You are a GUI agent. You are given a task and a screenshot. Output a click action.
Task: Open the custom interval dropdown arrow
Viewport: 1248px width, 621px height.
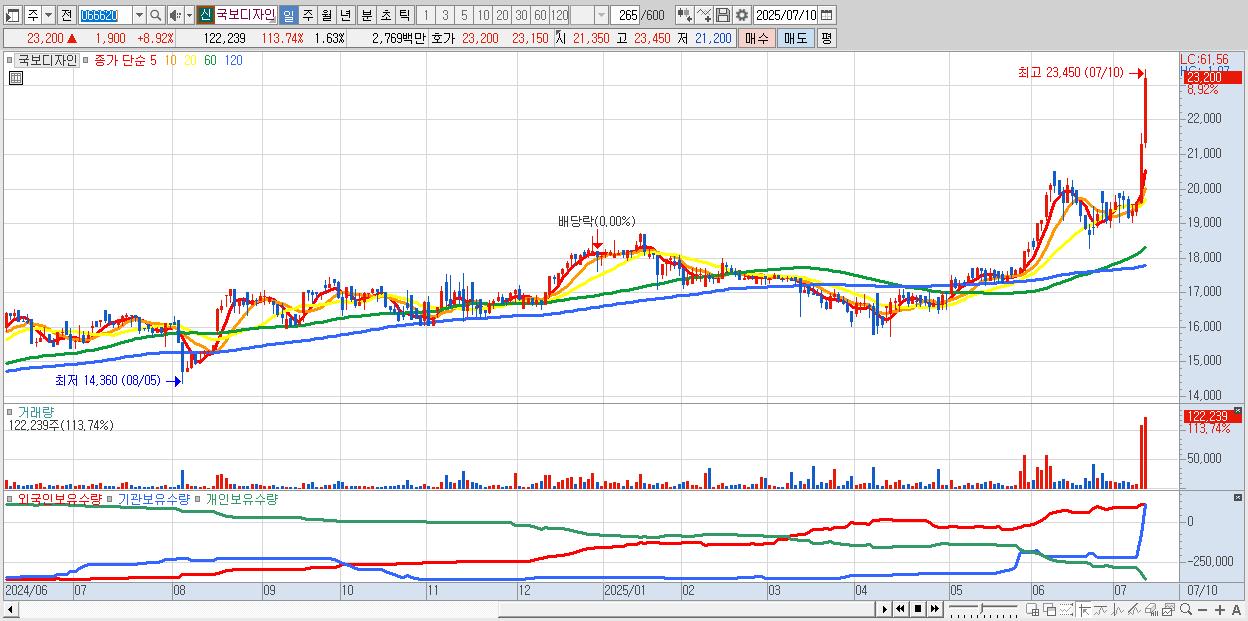click(601, 15)
